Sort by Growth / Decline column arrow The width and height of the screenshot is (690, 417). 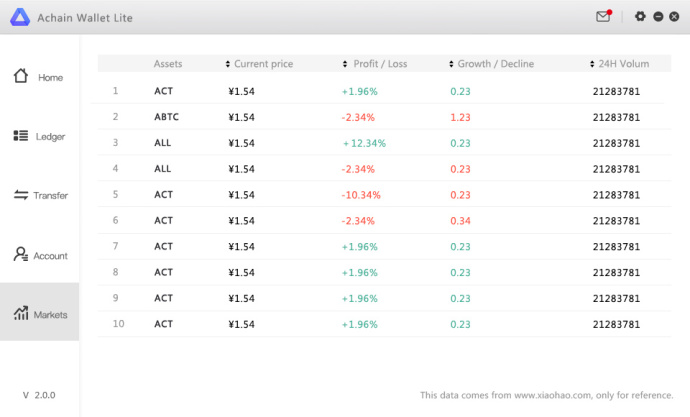(x=452, y=64)
